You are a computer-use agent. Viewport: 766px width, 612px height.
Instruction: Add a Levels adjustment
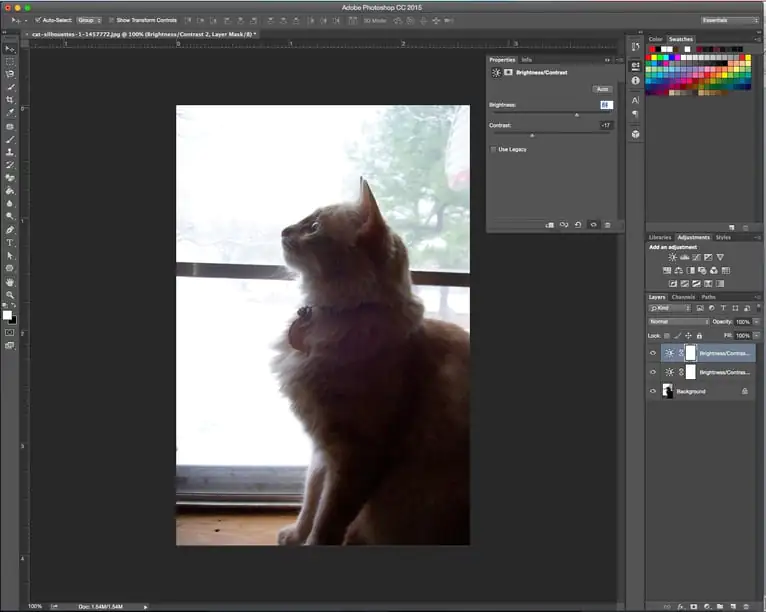click(x=684, y=257)
